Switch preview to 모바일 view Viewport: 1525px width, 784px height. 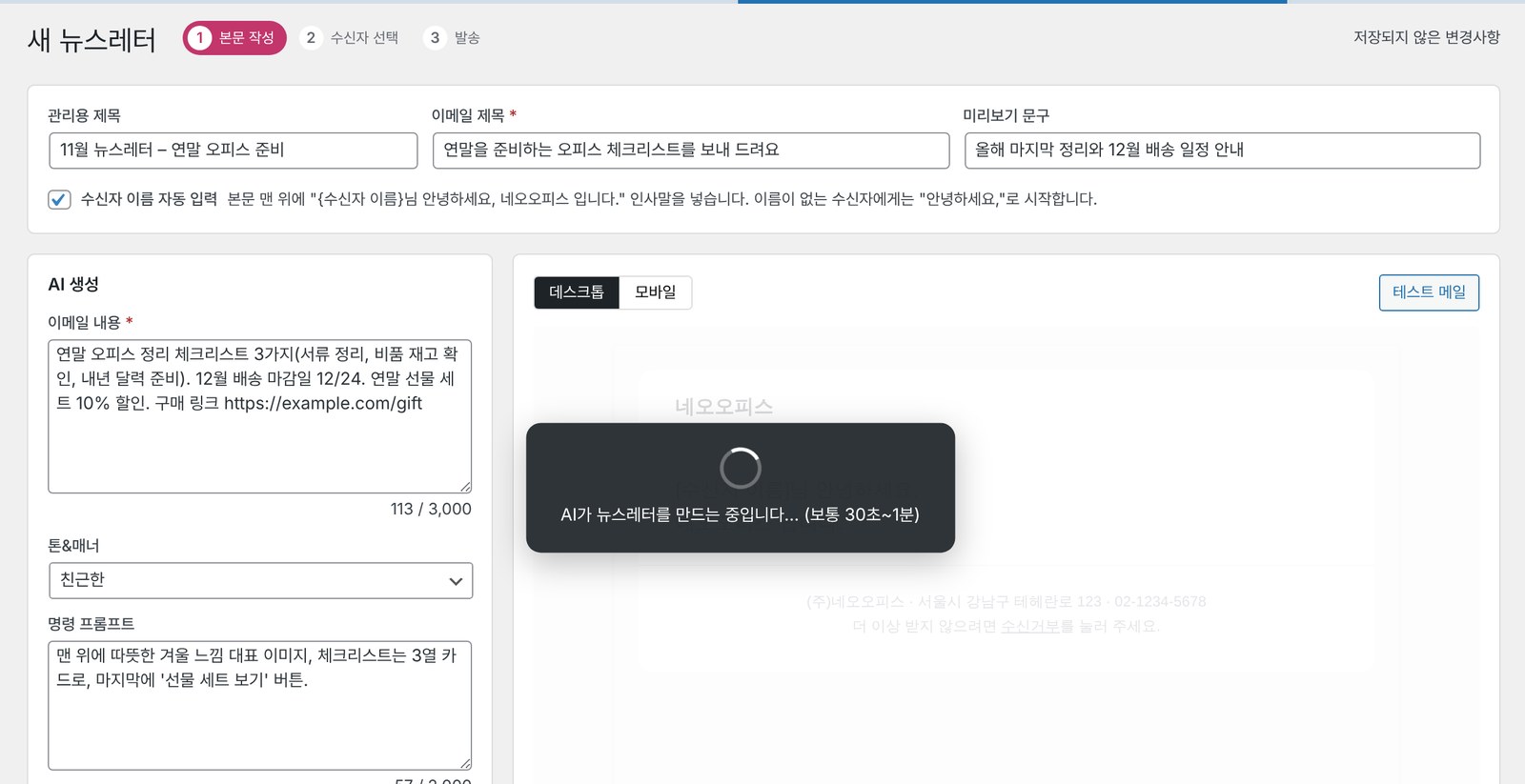[656, 292]
